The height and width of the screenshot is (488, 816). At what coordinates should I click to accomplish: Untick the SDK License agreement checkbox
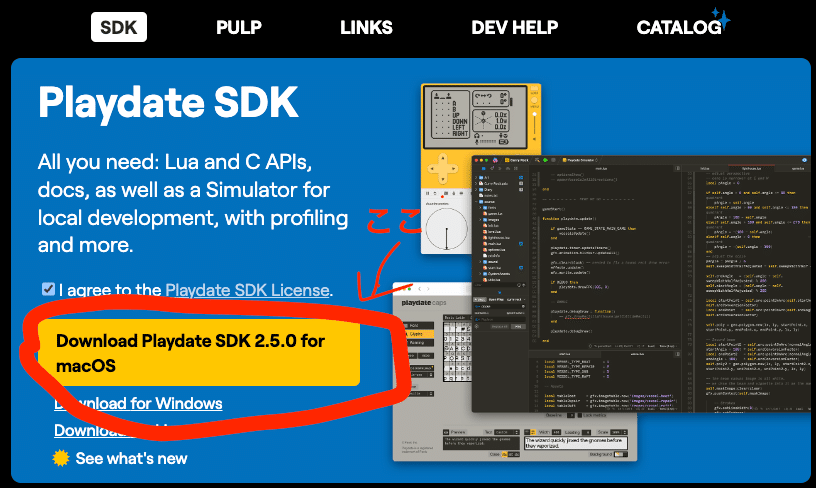[x=48, y=289]
